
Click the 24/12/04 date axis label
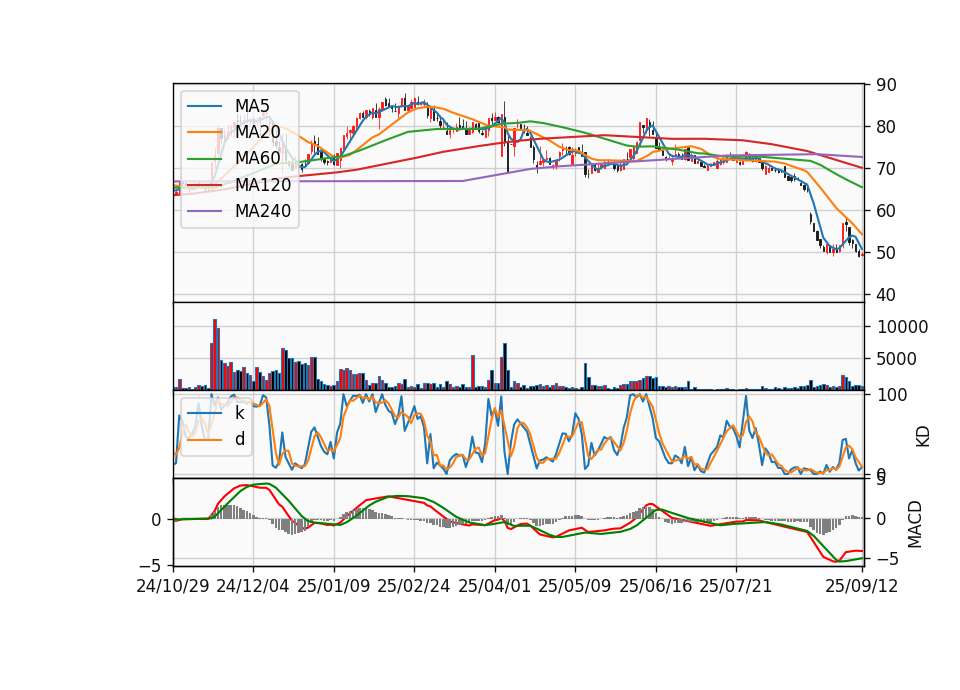tap(253, 587)
